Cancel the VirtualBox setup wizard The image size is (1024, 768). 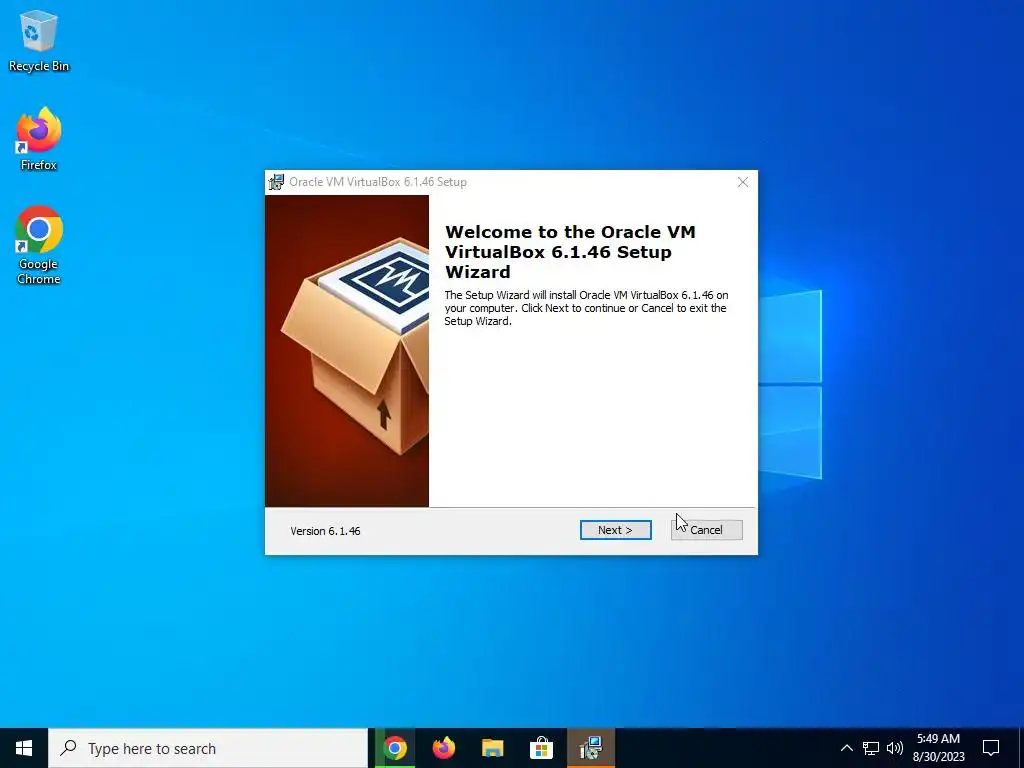pyautogui.click(x=707, y=530)
